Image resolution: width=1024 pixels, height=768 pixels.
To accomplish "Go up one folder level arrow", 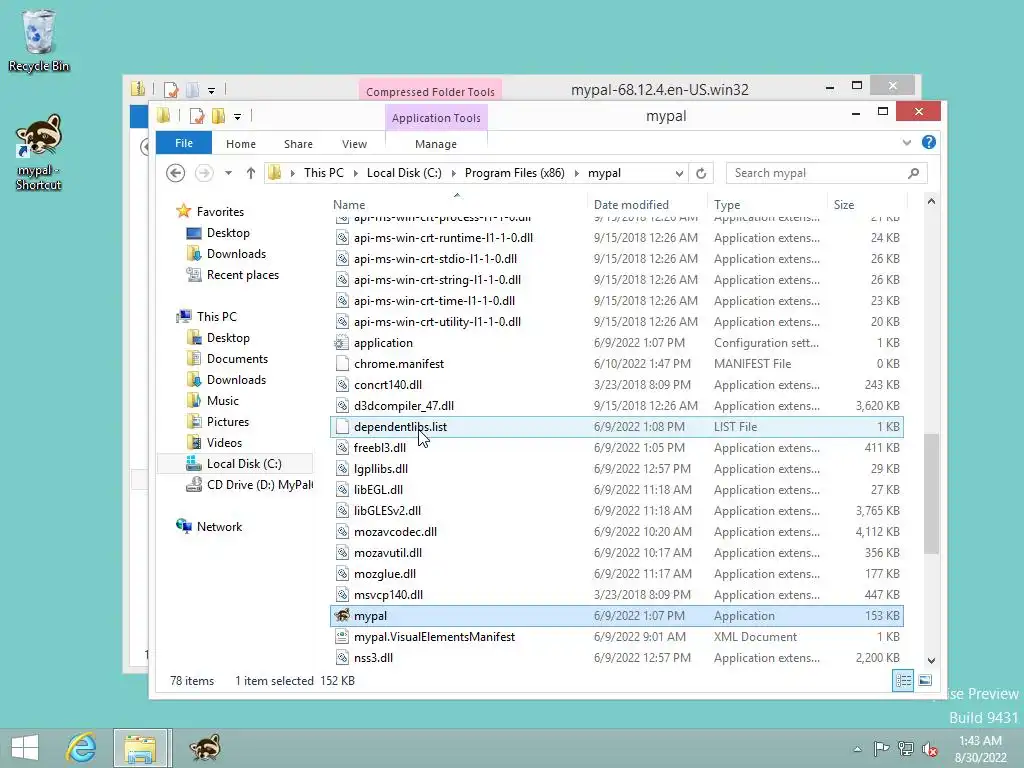I will point(251,173).
